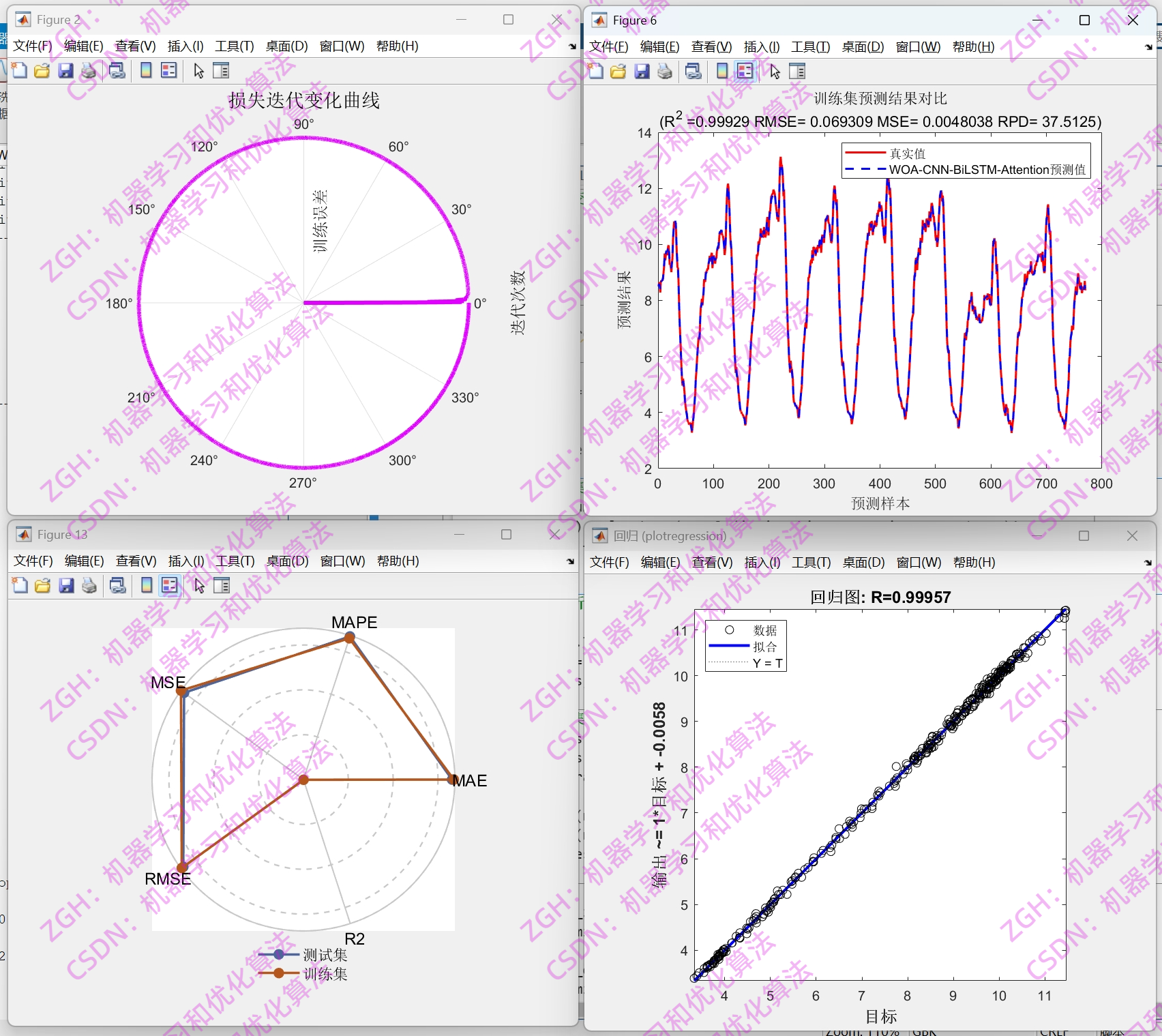Print Figure 13 with the printer icon
This screenshot has height=1036, width=1162.
point(89,585)
